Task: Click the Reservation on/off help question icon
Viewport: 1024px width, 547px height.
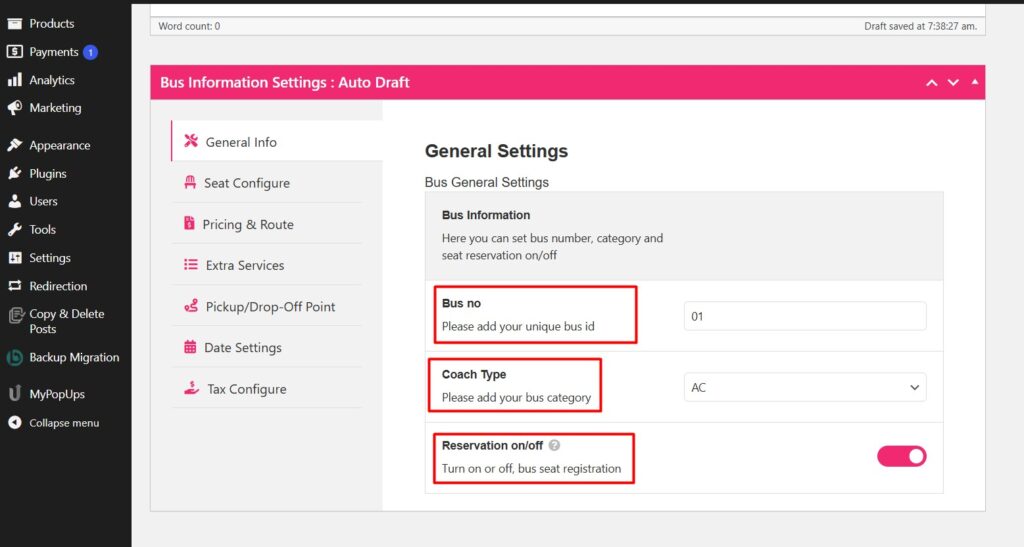Action: coord(554,445)
